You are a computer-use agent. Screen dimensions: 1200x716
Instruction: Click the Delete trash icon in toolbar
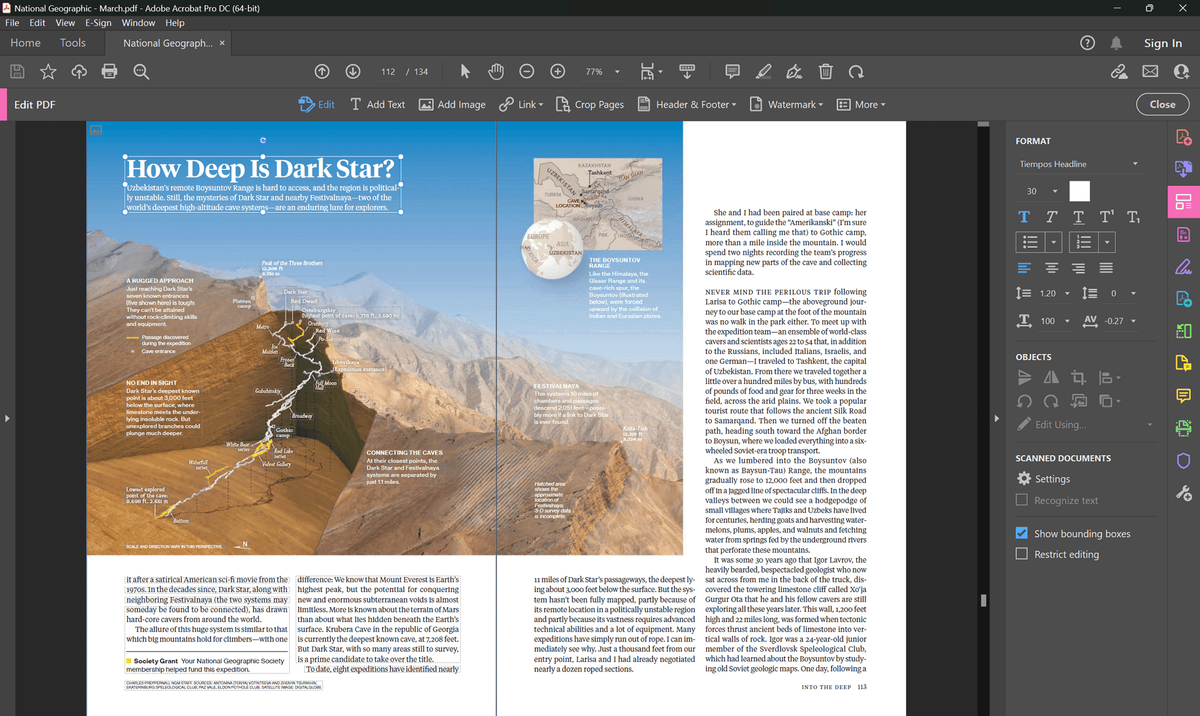coord(825,72)
